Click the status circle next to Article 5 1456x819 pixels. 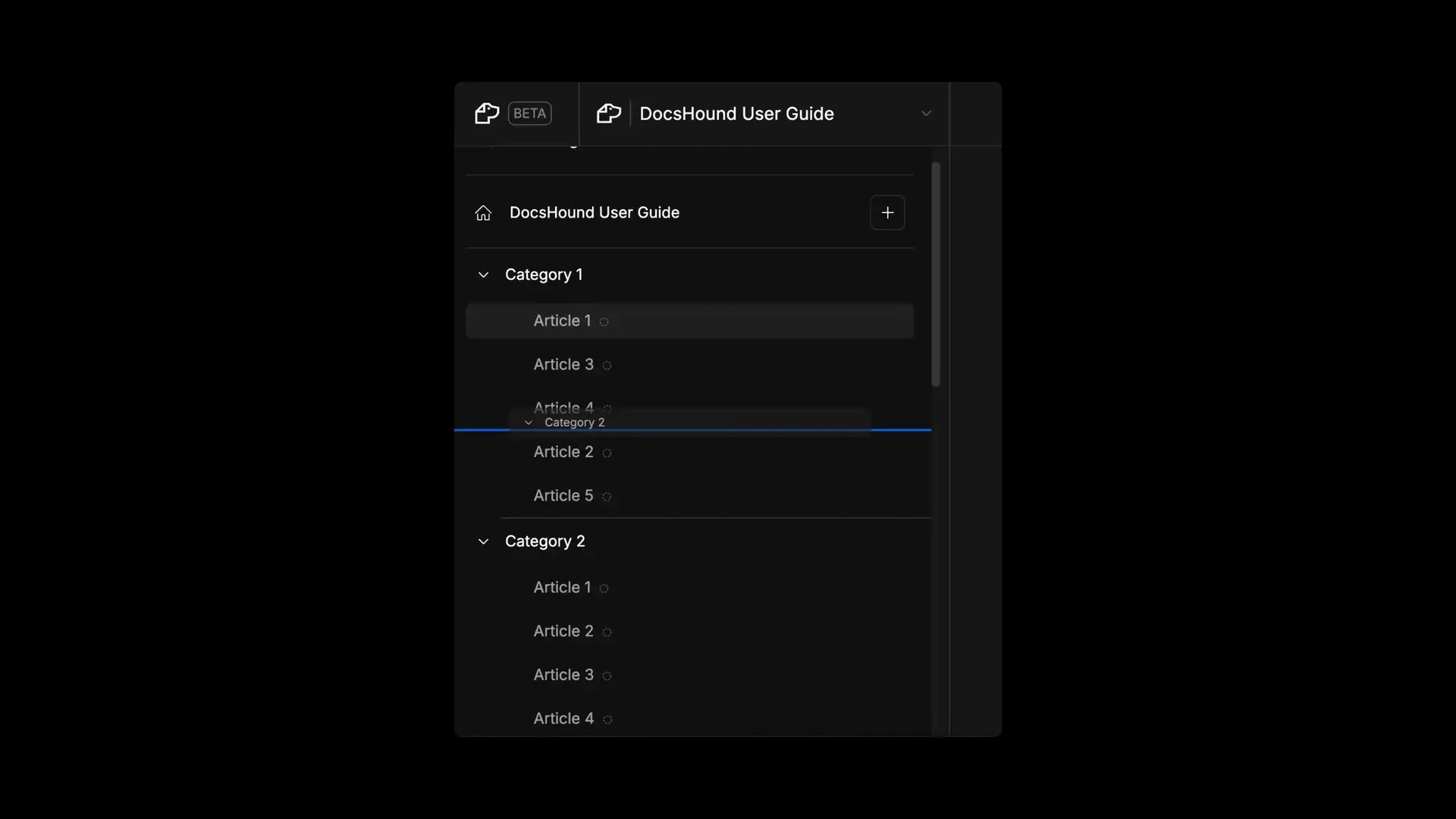607,497
